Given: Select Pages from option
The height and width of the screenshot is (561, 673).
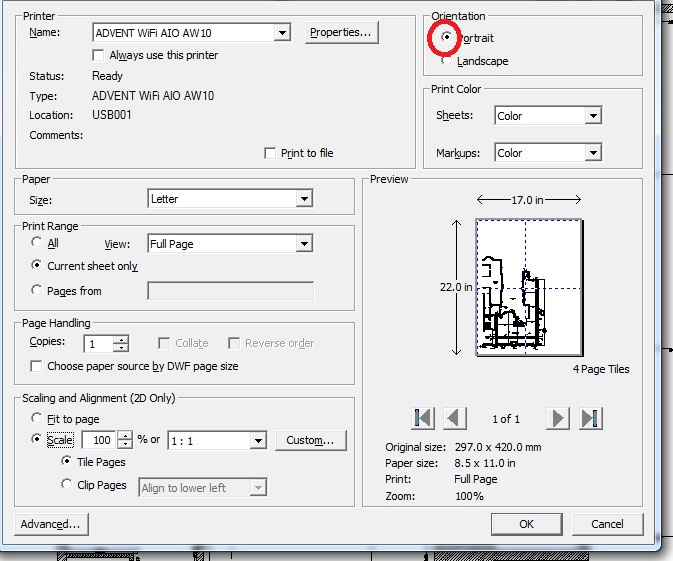Looking at the screenshot, I should click(x=36, y=290).
